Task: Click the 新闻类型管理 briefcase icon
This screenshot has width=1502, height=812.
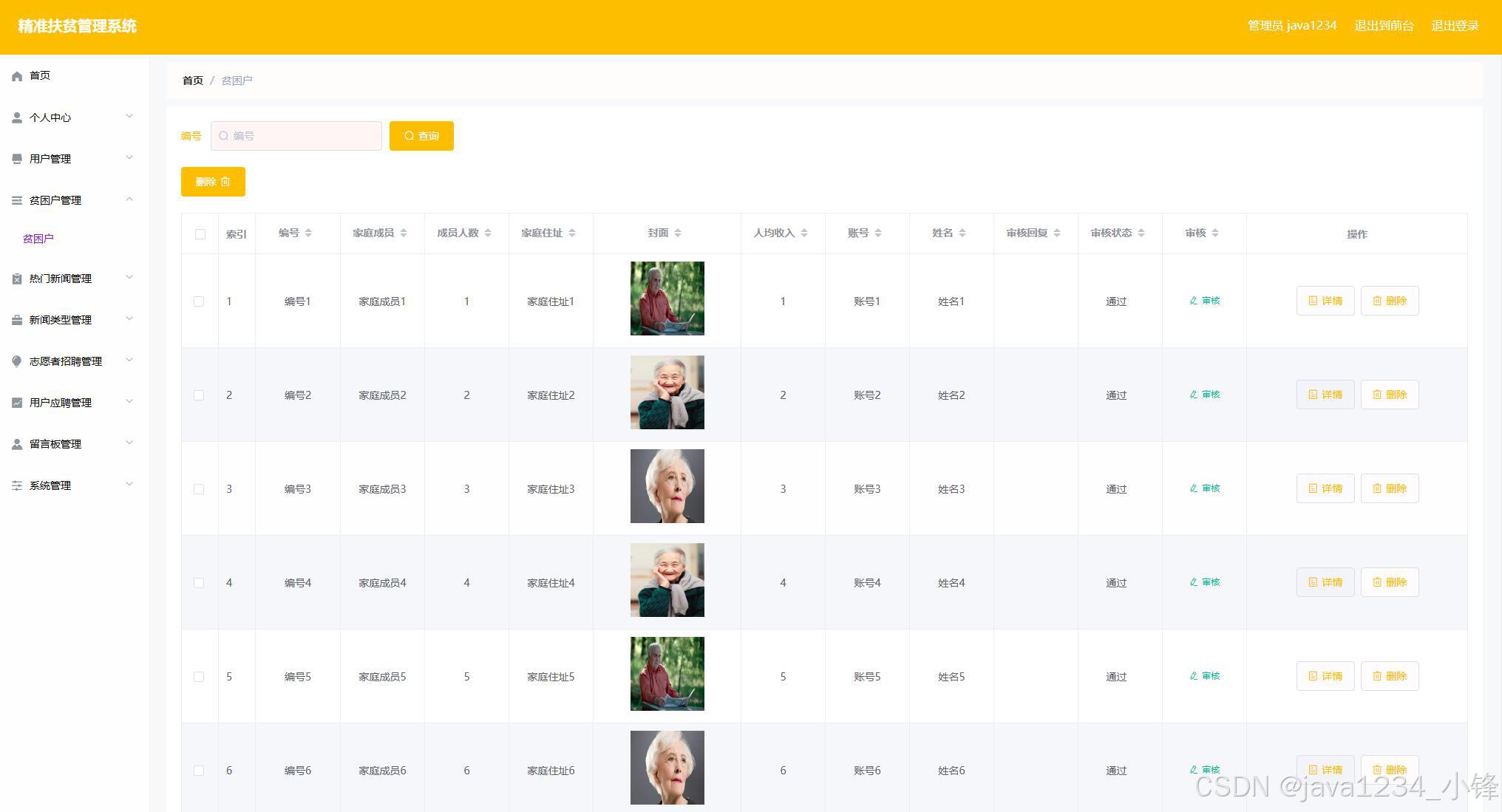Action: click(17, 320)
